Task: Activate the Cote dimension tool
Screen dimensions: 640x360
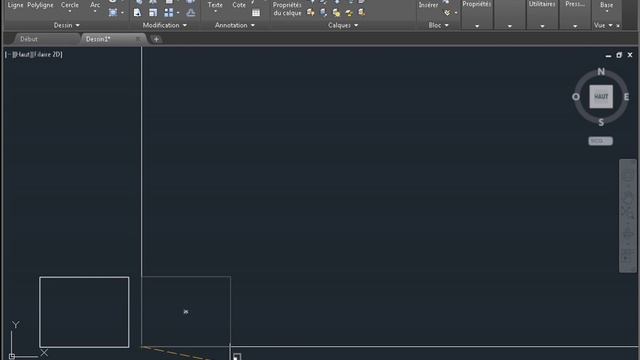Action: click(x=239, y=5)
